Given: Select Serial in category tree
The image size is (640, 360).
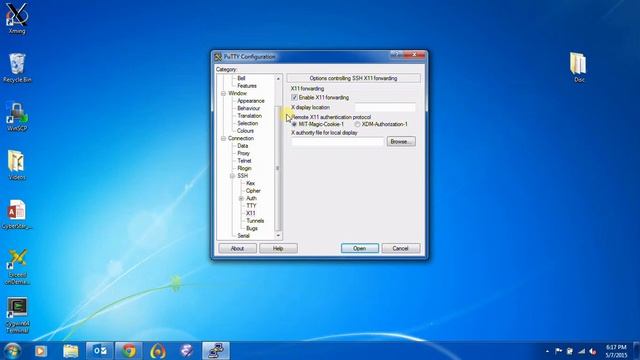Looking at the screenshot, I should tap(243, 236).
